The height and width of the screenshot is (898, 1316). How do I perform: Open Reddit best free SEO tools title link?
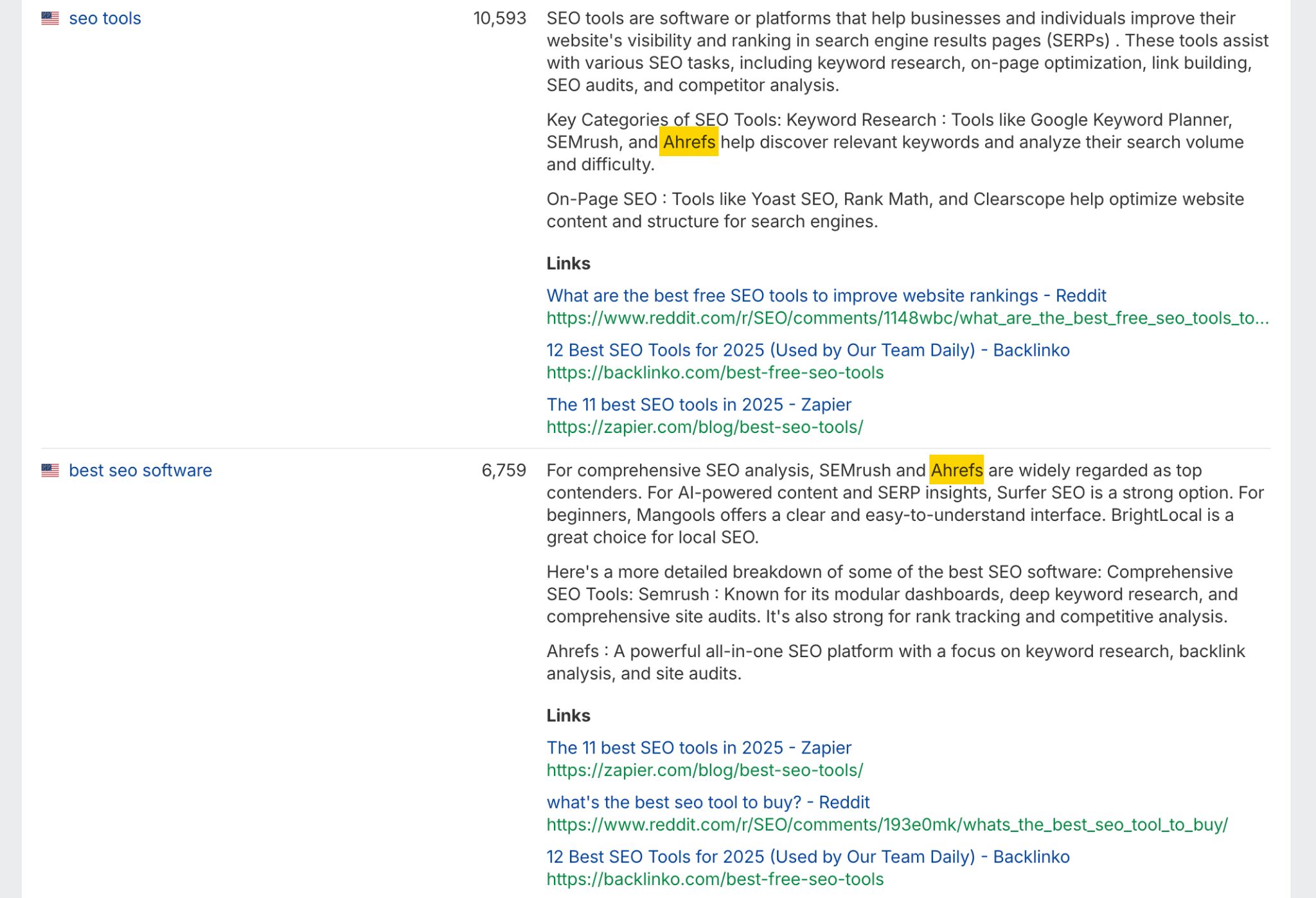(826, 295)
